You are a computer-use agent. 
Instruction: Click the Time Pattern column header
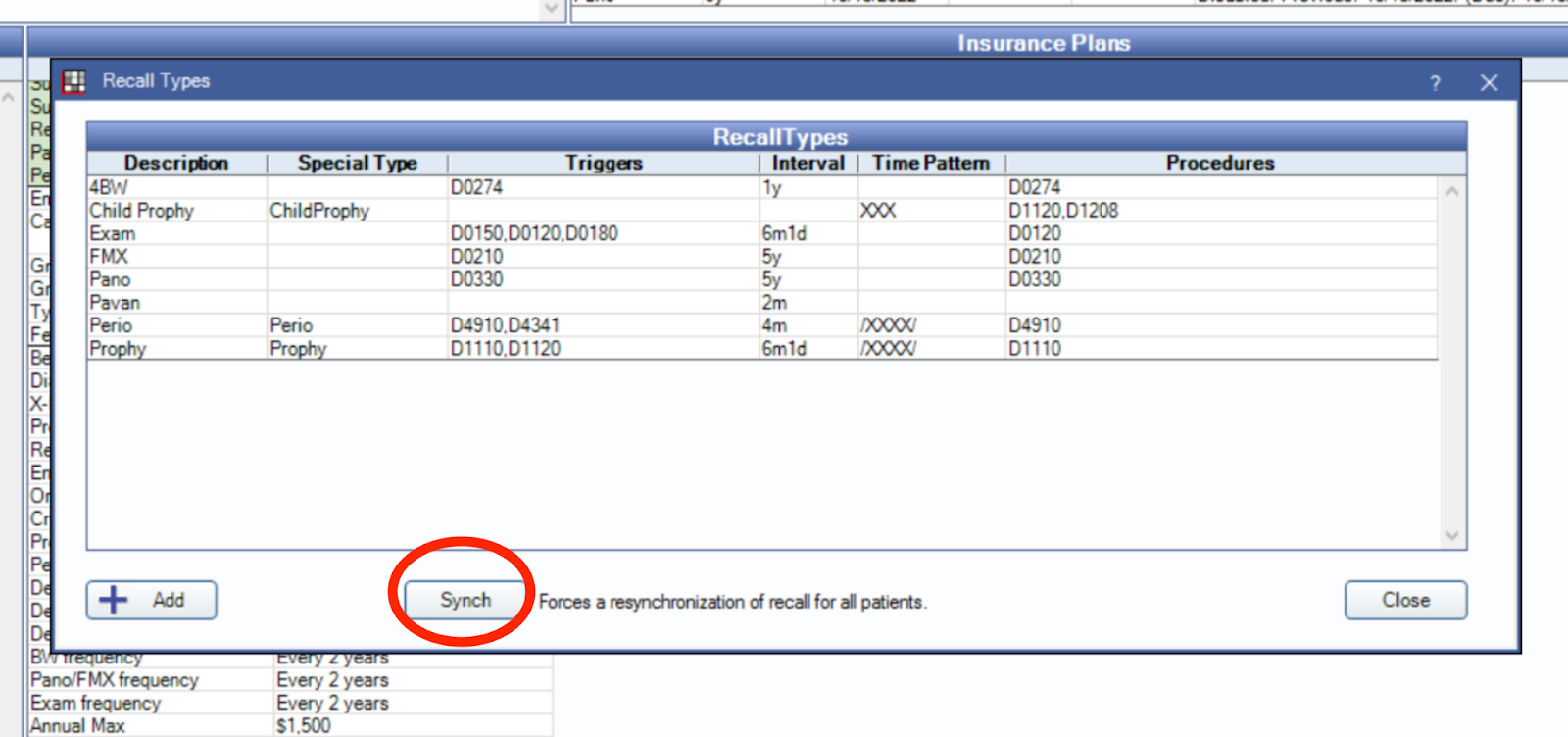[x=931, y=163]
